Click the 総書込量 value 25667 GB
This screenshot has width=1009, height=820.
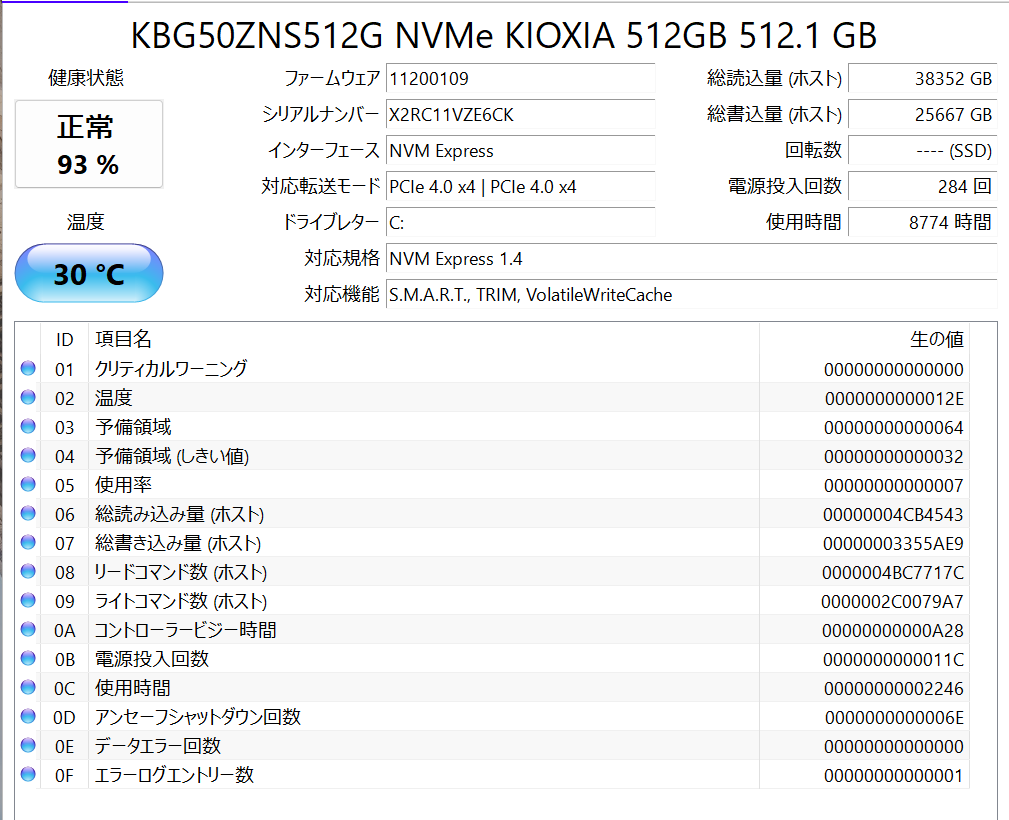(x=922, y=115)
